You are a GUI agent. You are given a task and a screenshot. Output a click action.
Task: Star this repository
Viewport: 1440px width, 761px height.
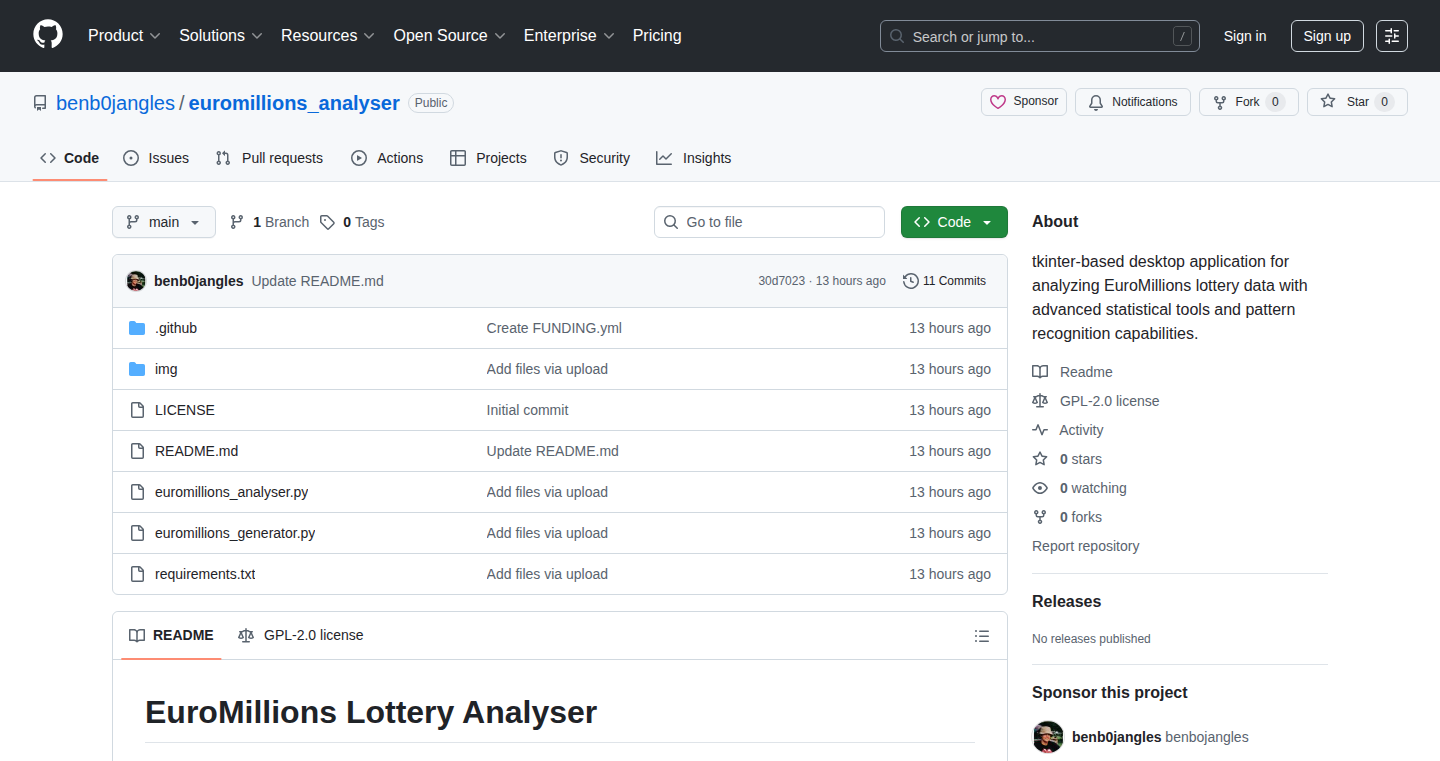[1357, 102]
